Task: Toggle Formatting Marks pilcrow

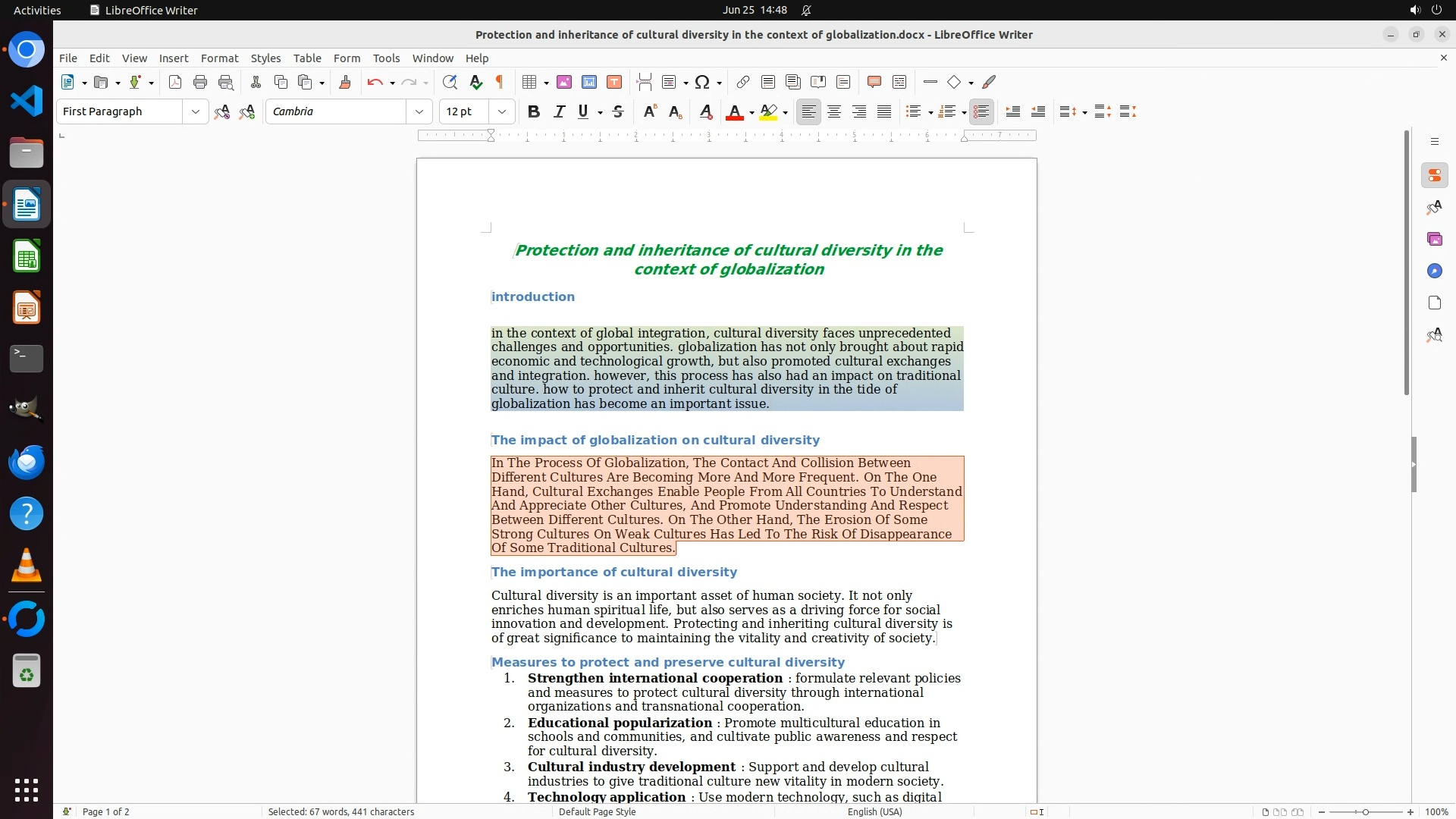Action: click(500, 82)
